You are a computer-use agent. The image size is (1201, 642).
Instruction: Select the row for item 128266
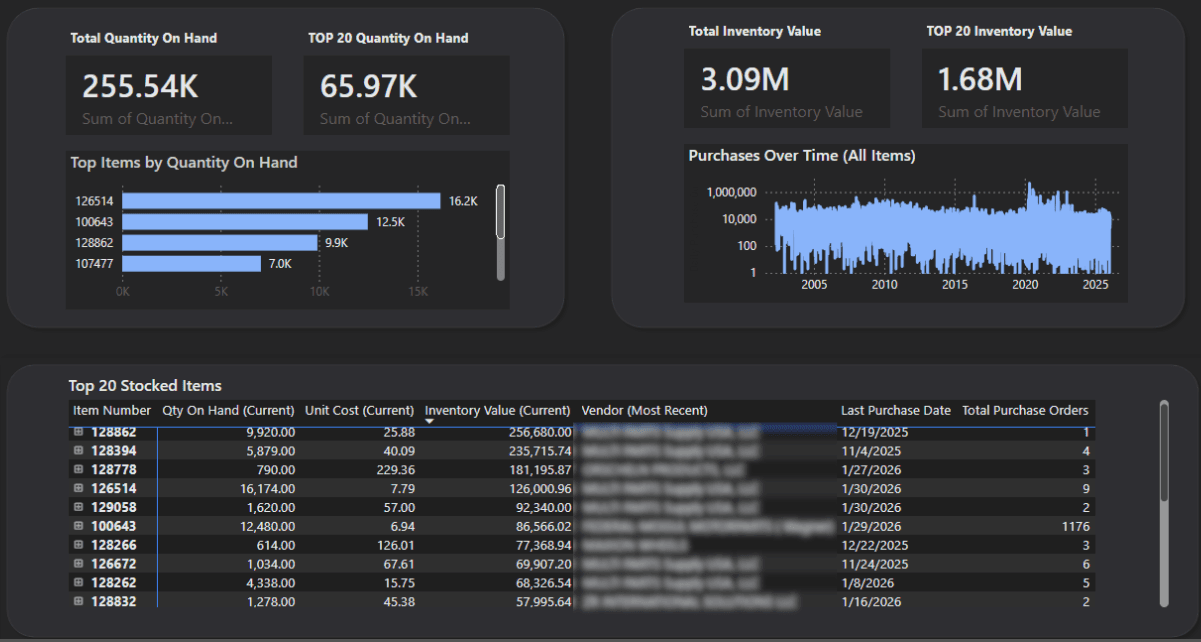click(x=400, y=545)
